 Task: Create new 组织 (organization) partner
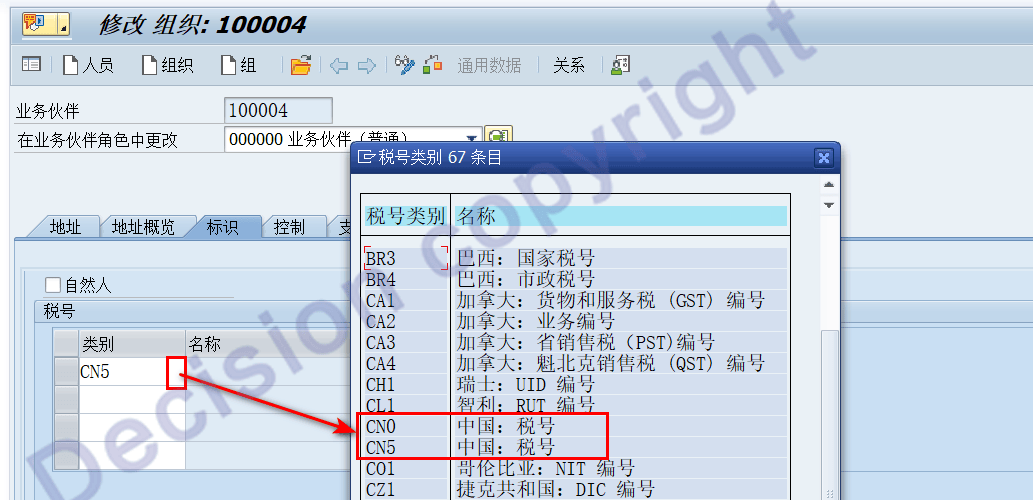tap(167, 65)
